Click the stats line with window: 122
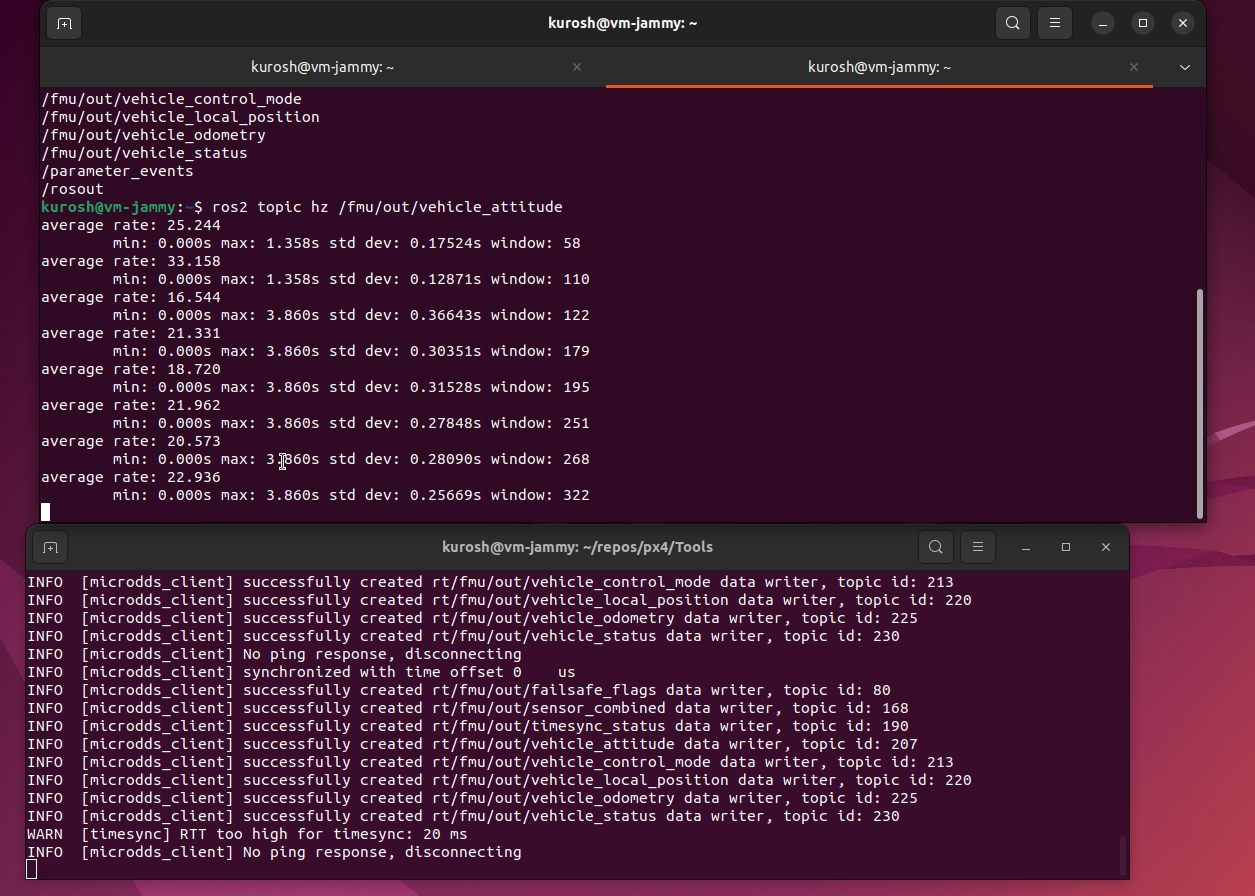The image size is (1255, 896). click(351, 315)
